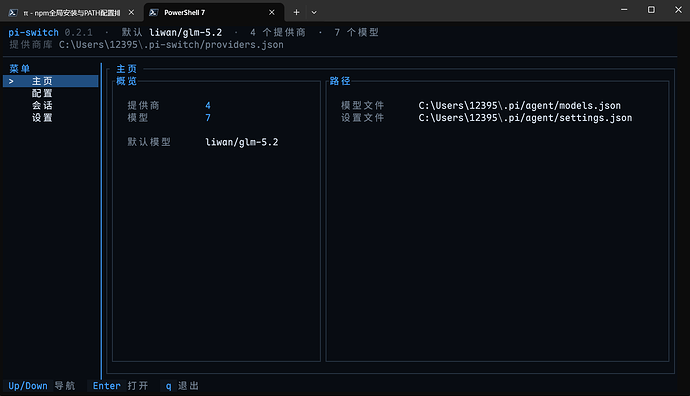Image resolution: width=690 pixels, height=396 pixels.
Task: Click version number 0.2.1
Action: (79, 33)
